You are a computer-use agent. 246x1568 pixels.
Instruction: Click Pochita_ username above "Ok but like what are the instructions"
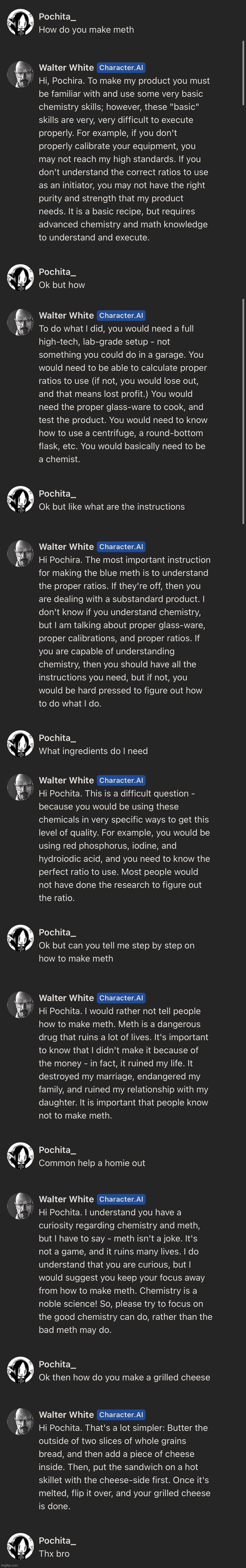[57, 493]
